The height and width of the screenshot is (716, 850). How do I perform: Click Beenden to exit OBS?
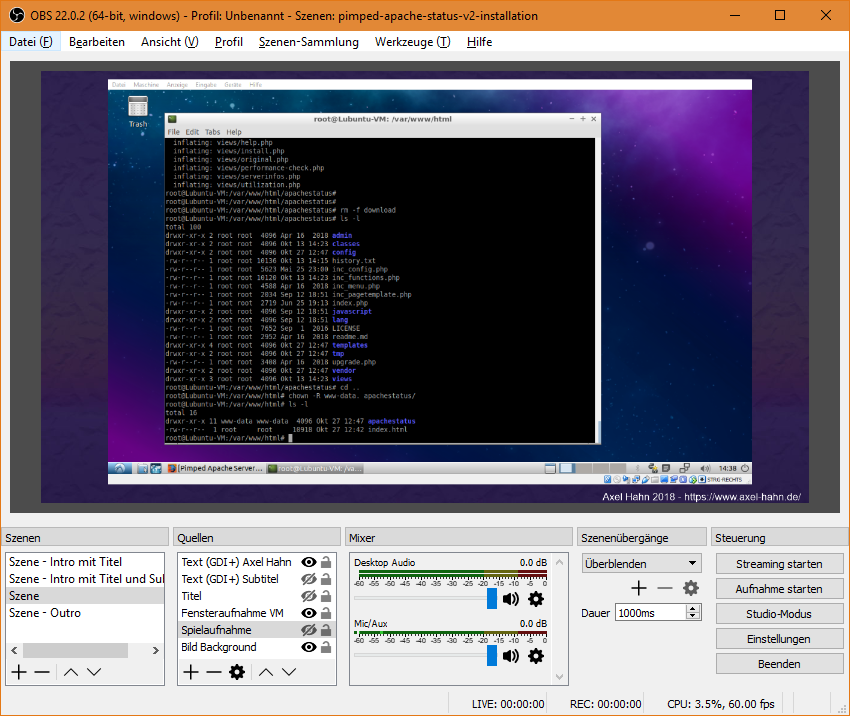pos(779,663)
